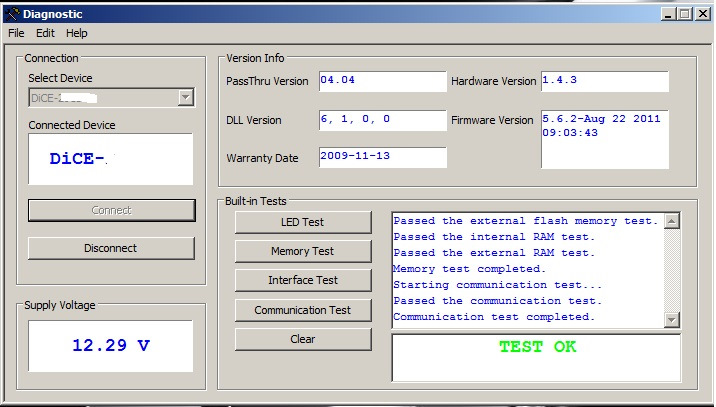
Task: Click the Warranty Date field
Action: point(383,157)
